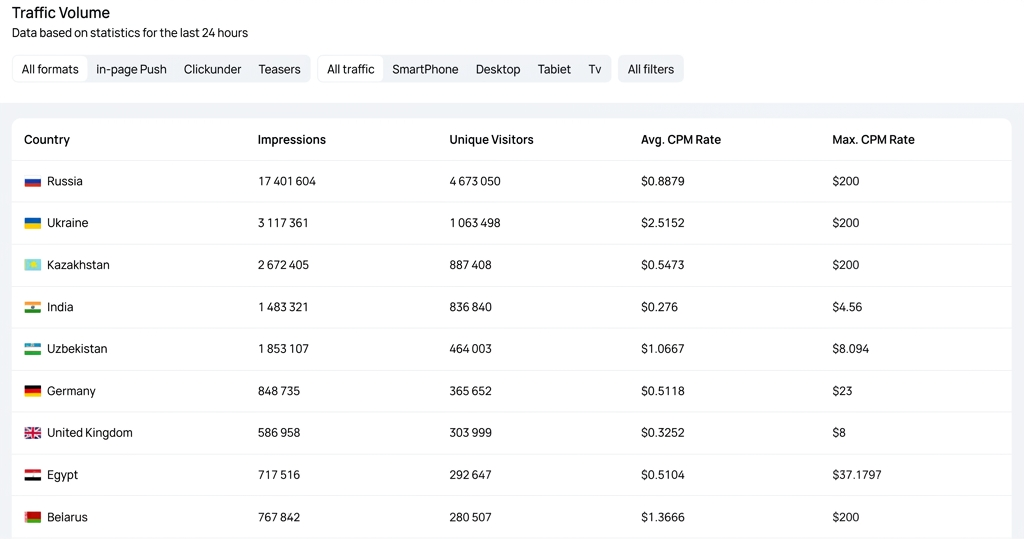Click Uzbekistan unique visitors 464 003
The height and width of the screenshot is (539, 1024).
pos(470,349)
